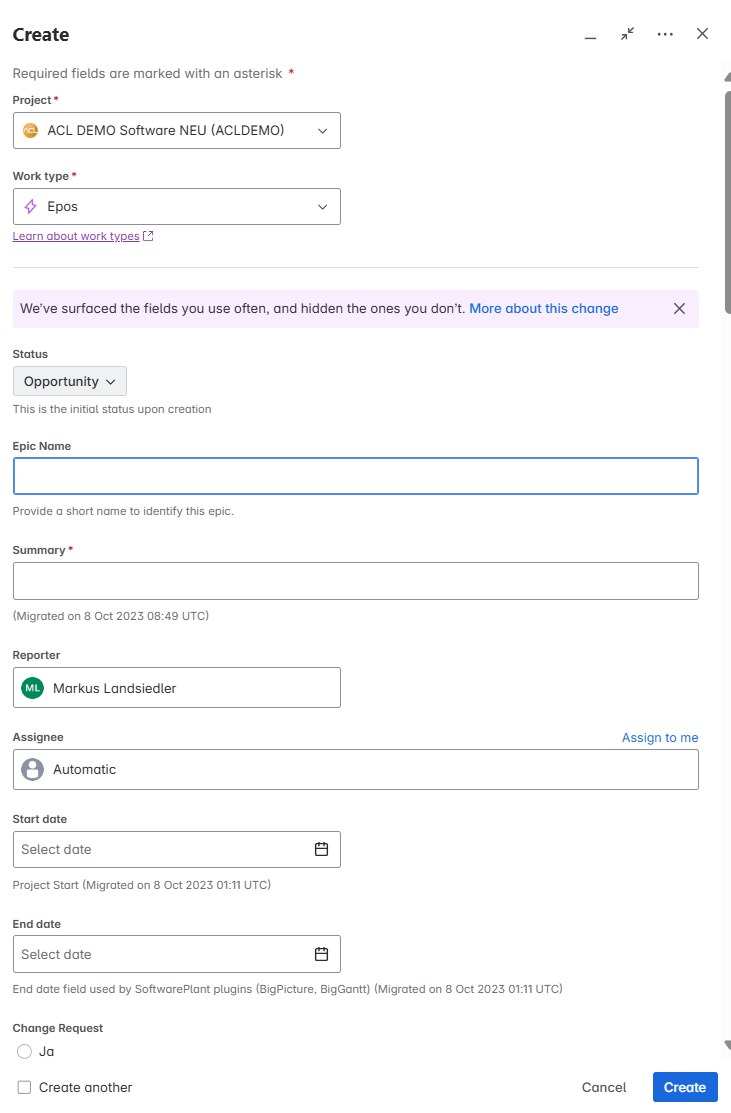Click Assign to me link
The height and width of the screenshot is (1113, 731).
pos(660,738)
